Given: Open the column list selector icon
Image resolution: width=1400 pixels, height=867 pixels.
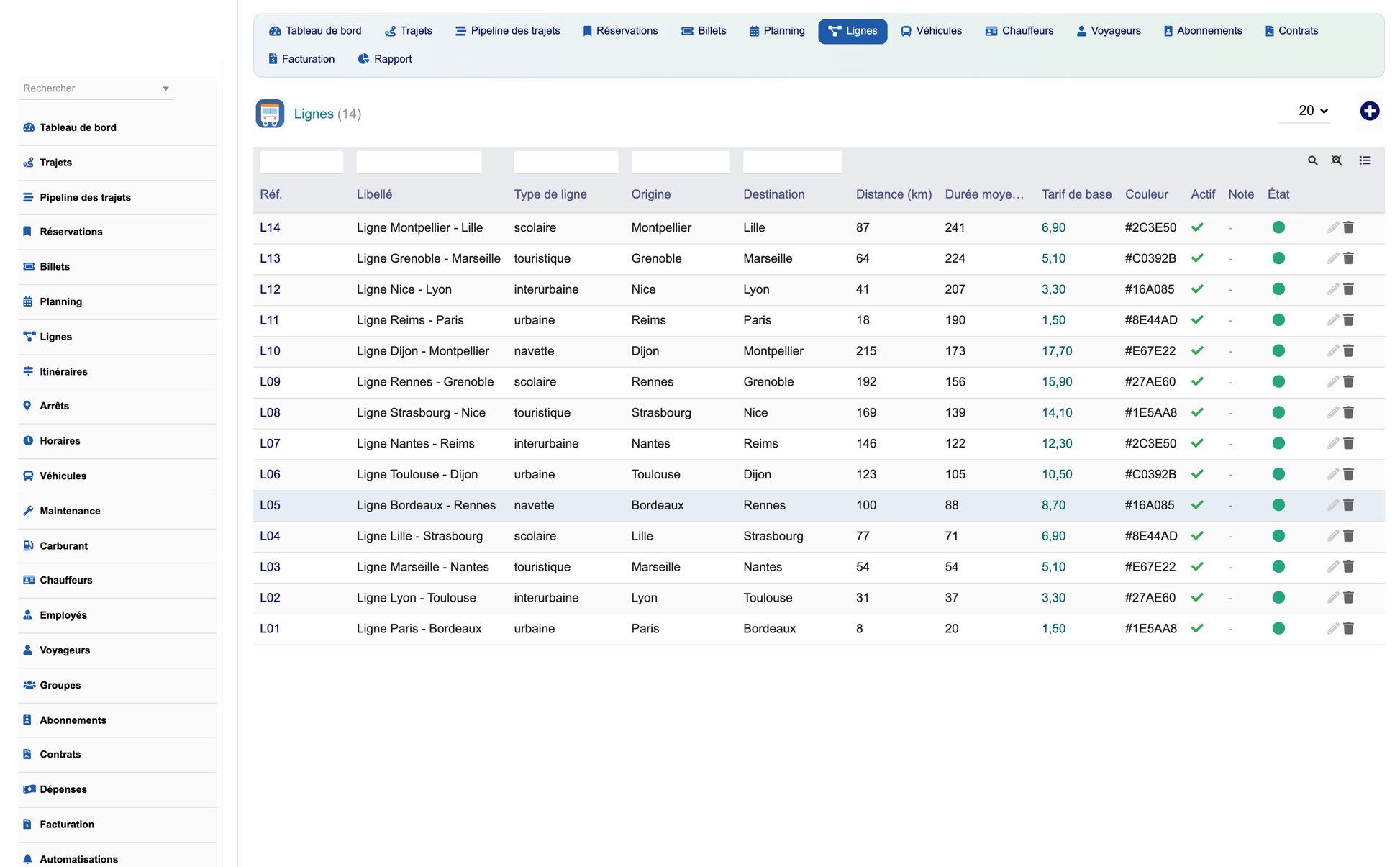Looking at the screenshot, I should pos(1364,160).
